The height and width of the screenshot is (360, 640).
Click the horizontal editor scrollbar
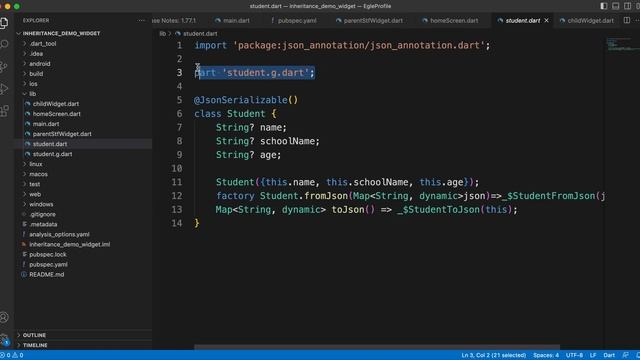(377, 347)
